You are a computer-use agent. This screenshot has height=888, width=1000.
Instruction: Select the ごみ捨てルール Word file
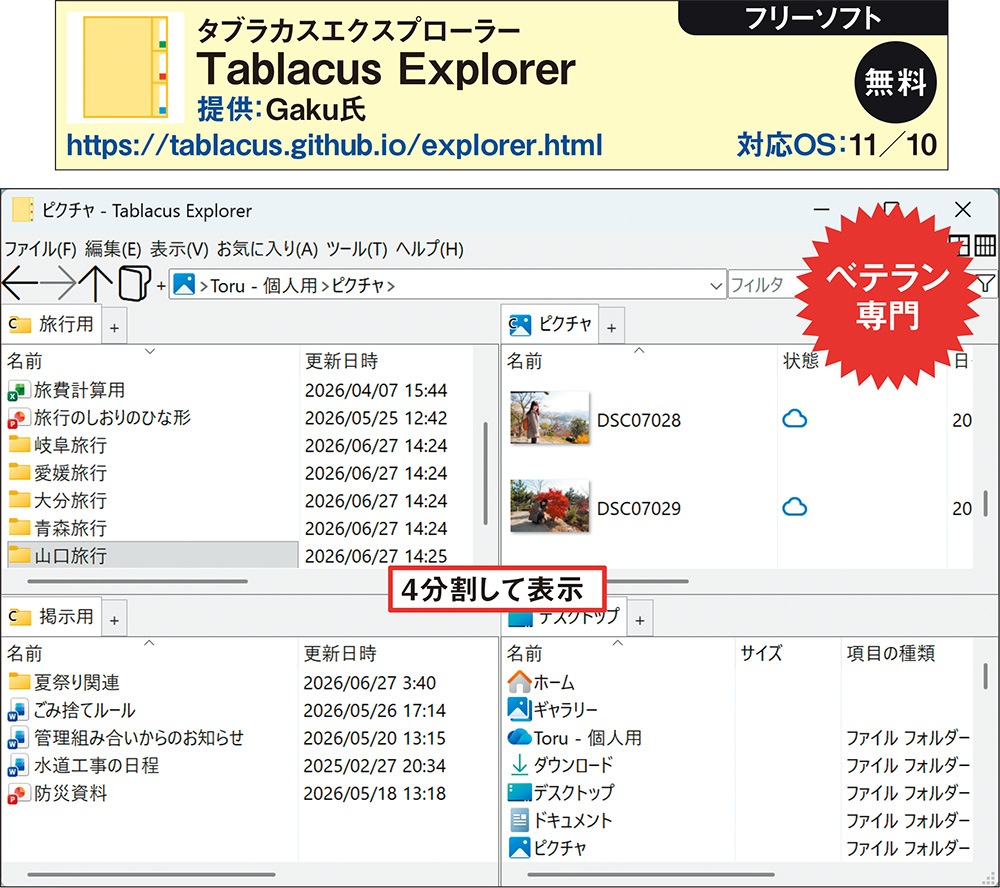[71, 710]
